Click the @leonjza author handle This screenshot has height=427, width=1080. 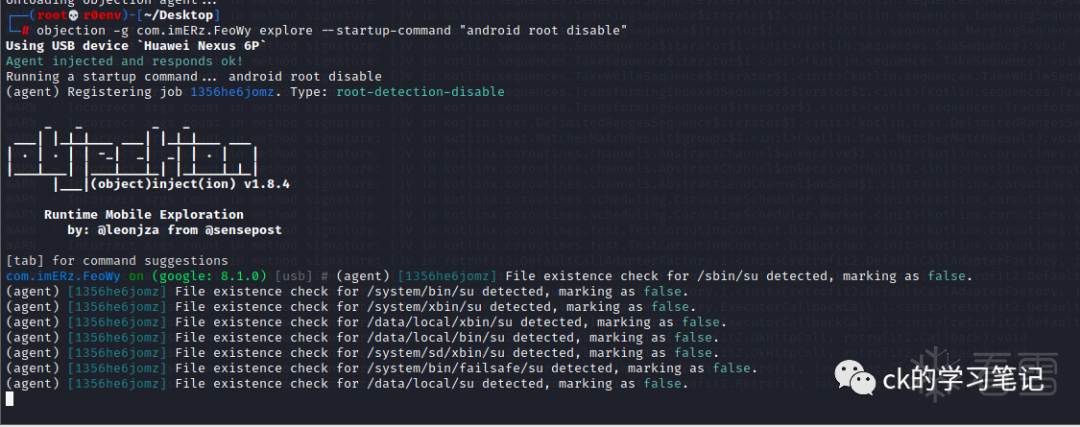click(x=130, y=230)
